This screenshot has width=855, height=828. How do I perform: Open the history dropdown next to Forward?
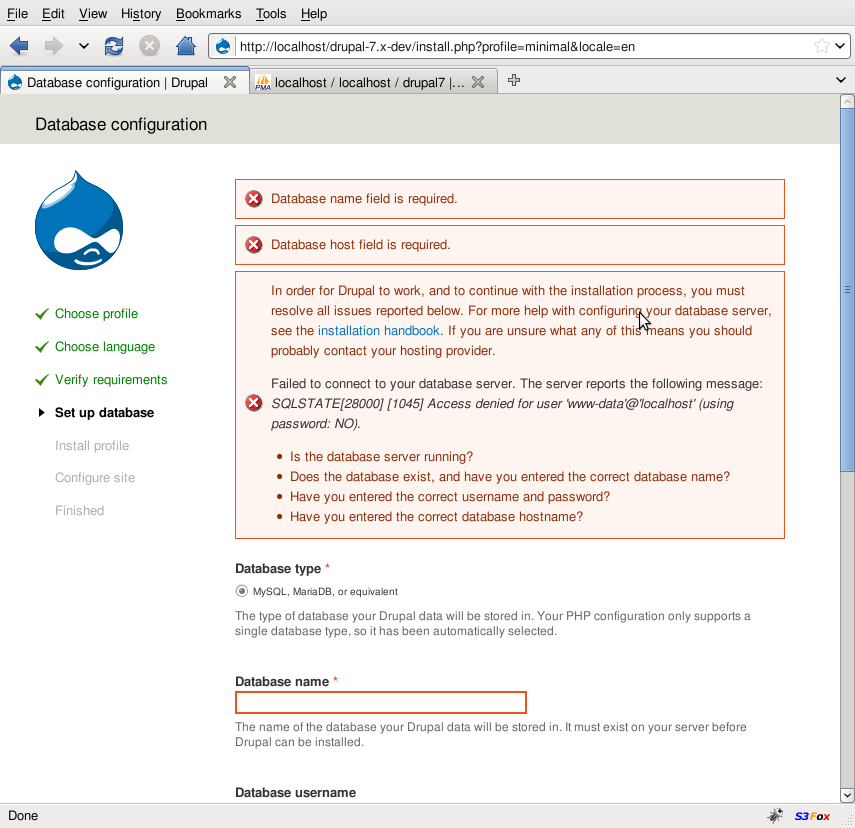click(83, 46)
